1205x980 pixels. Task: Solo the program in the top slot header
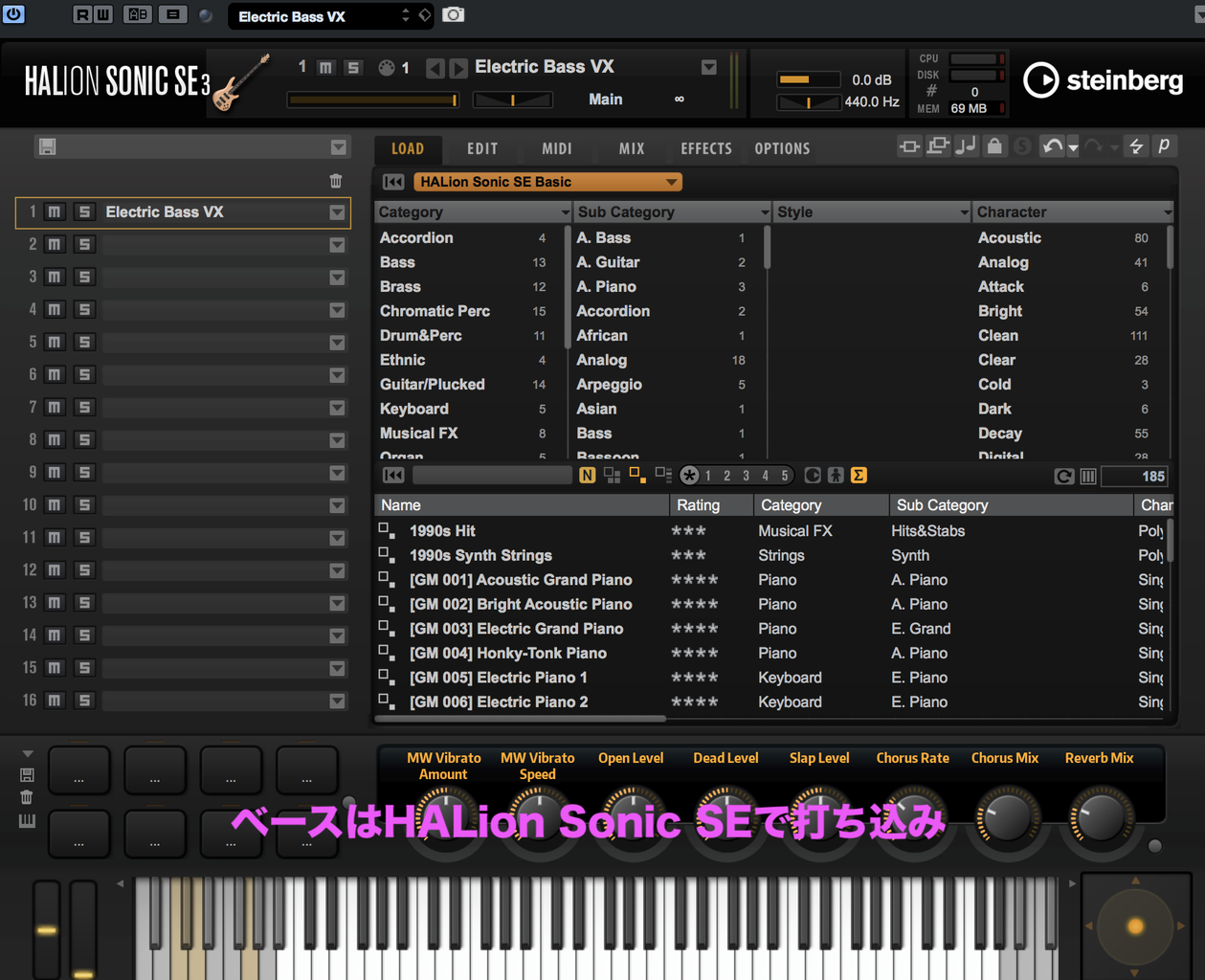[353, 67]
